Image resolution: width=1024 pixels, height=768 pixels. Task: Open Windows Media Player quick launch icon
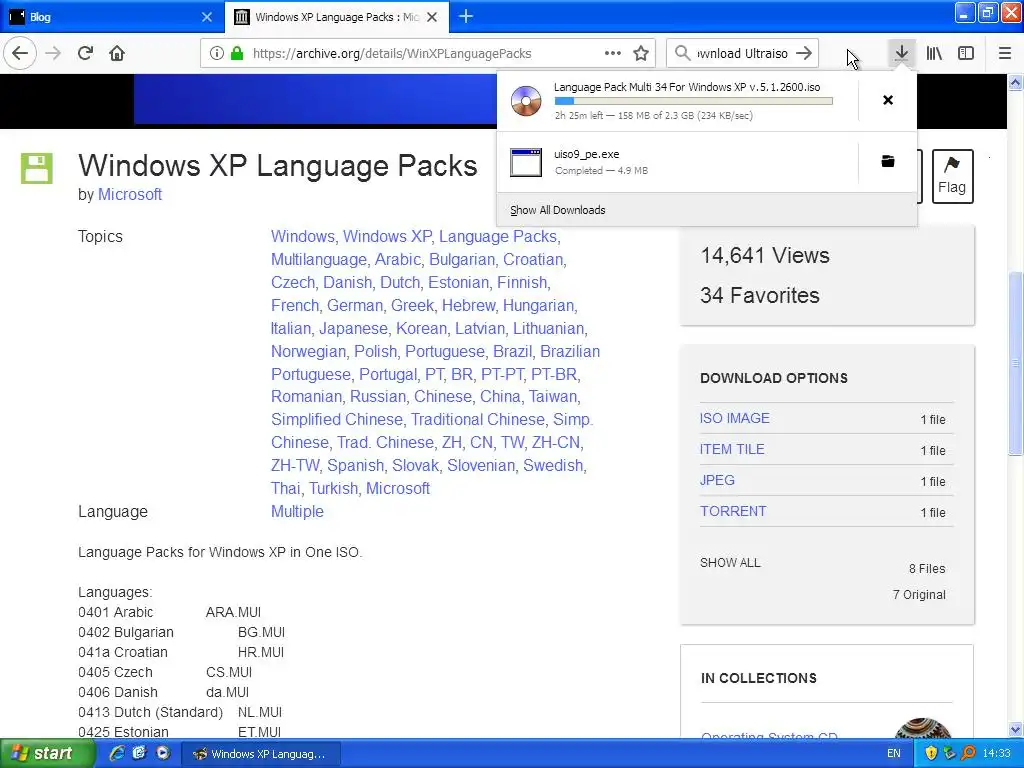coord(163,753)
